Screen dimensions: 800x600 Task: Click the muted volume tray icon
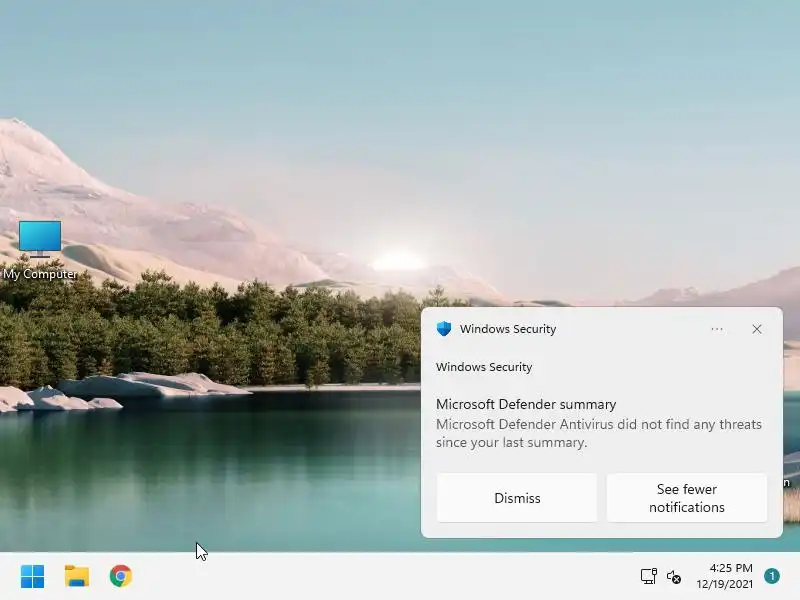[x=673, y=577]
